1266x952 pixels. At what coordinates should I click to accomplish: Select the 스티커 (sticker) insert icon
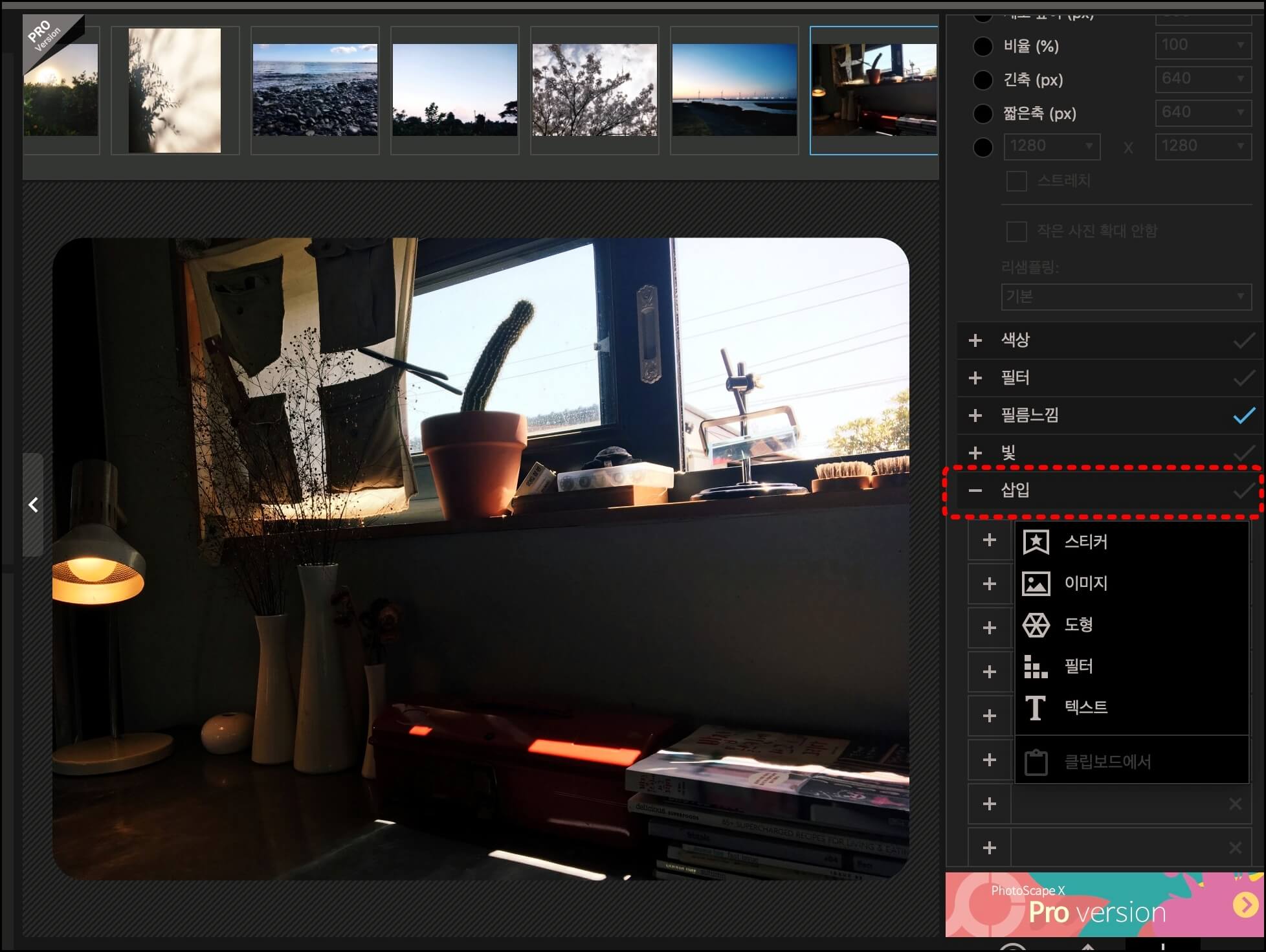[x=1036, y=542]
